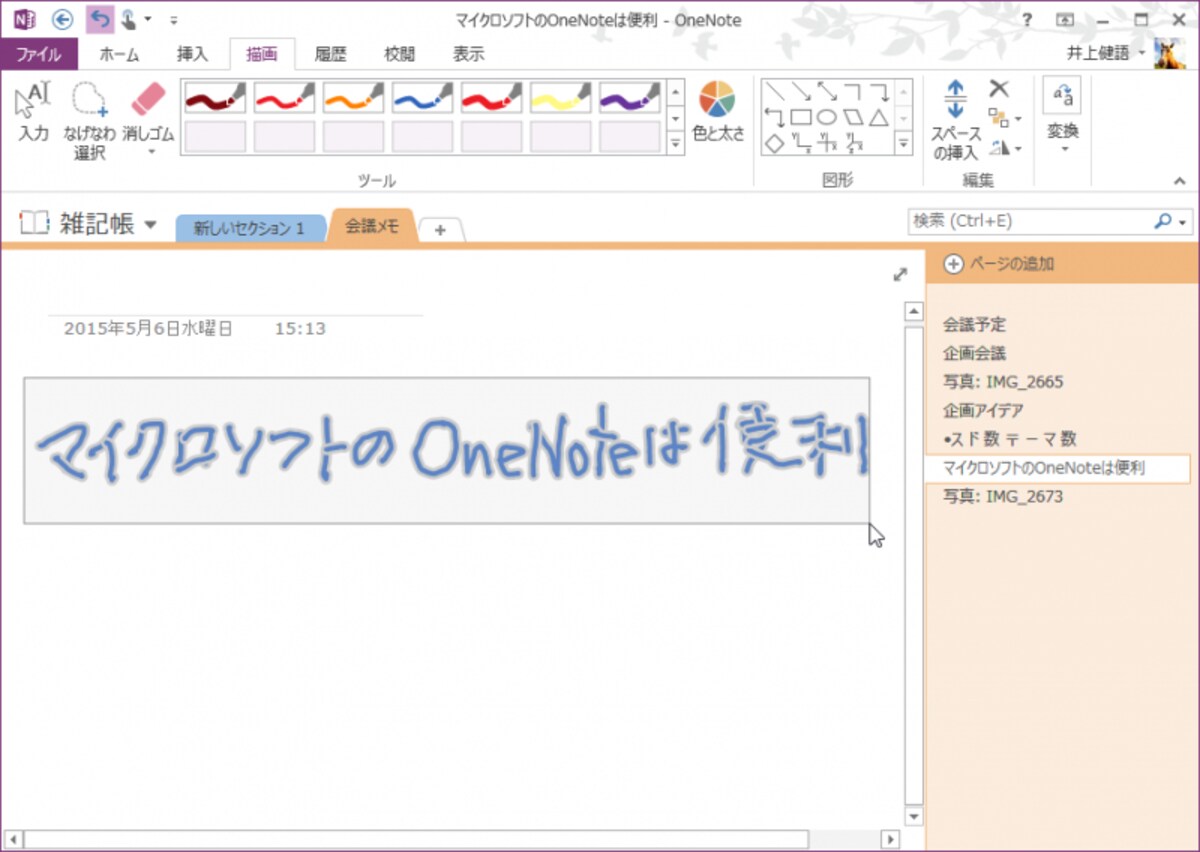The image size is (1200, 852).
Task: Open page 写真: IMG_2673
Action: click(1003, 496)
